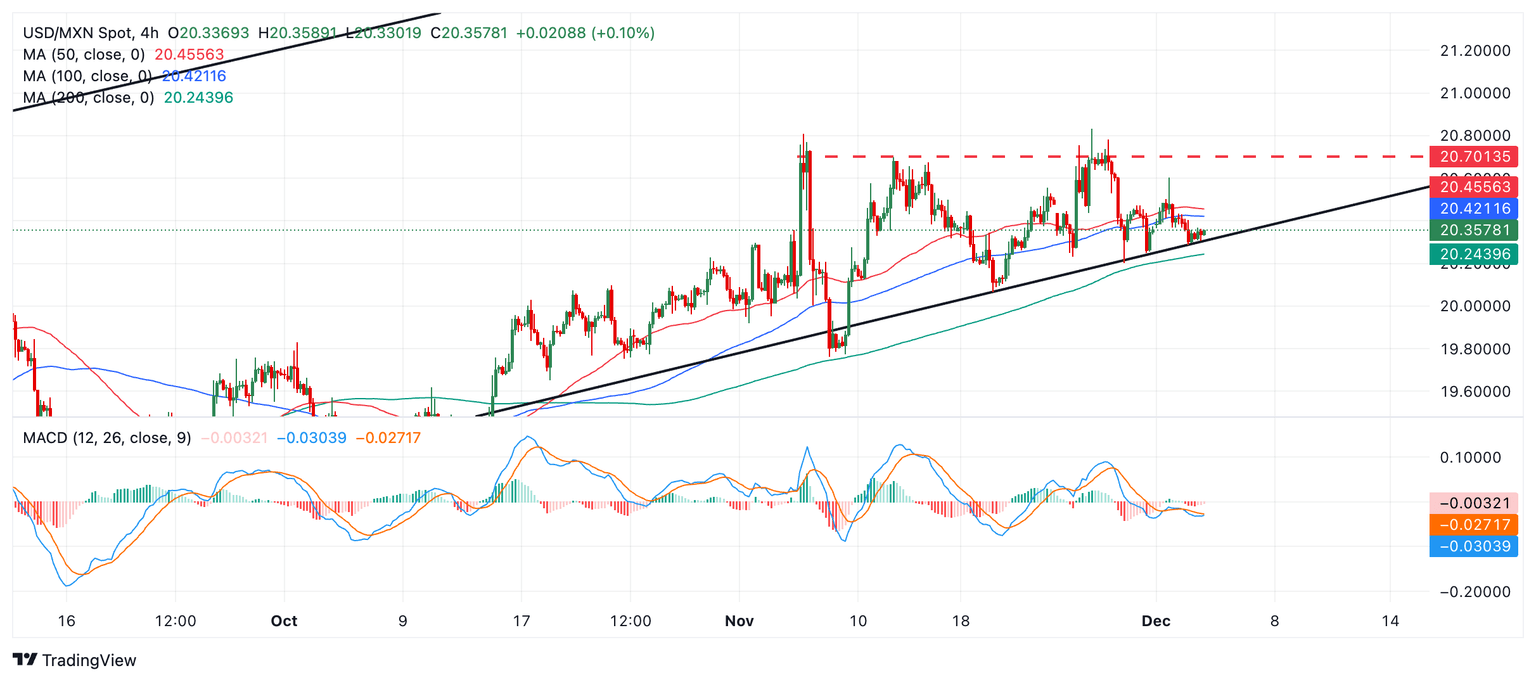Click the red 20.45563 axis price tag
The image size is (1536, 682).
[1473, 186]
